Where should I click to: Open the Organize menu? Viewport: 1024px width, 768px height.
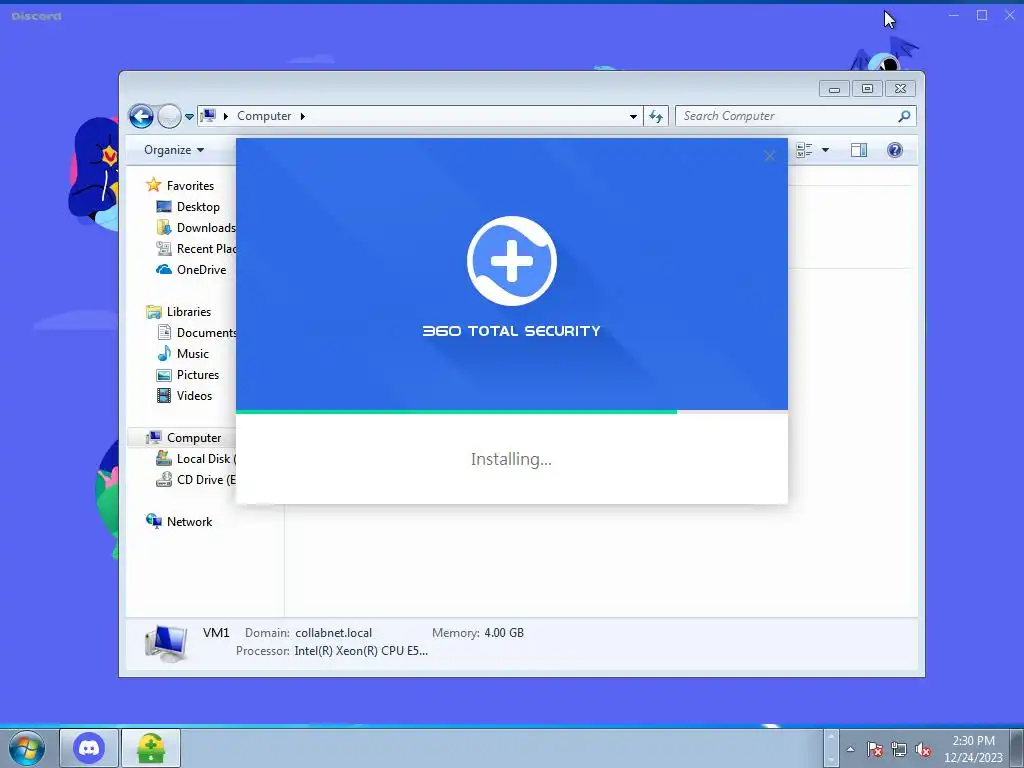point(174,150)
